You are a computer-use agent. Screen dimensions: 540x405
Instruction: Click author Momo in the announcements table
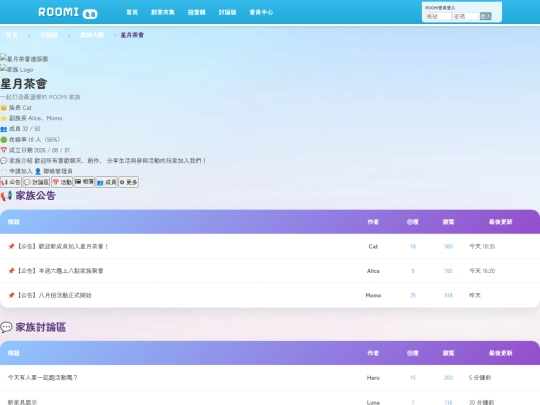[373, 295]
